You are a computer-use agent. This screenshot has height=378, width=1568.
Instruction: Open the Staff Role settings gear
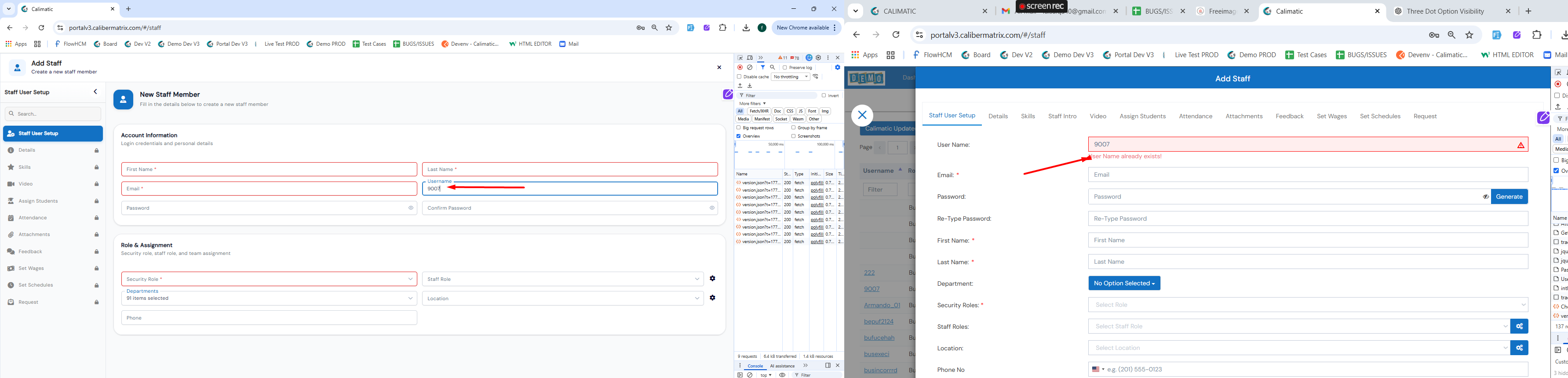[712, 279]
